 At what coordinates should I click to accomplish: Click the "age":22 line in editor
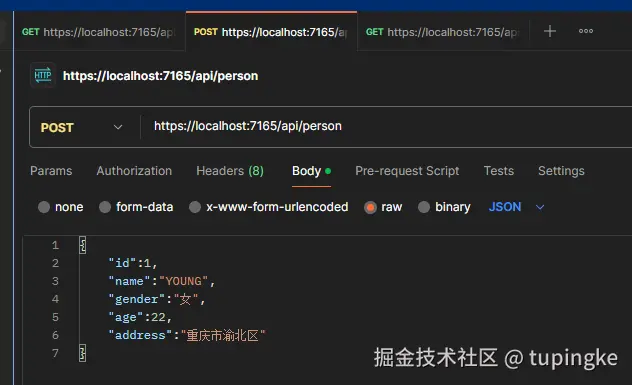[x=140, y=317]
